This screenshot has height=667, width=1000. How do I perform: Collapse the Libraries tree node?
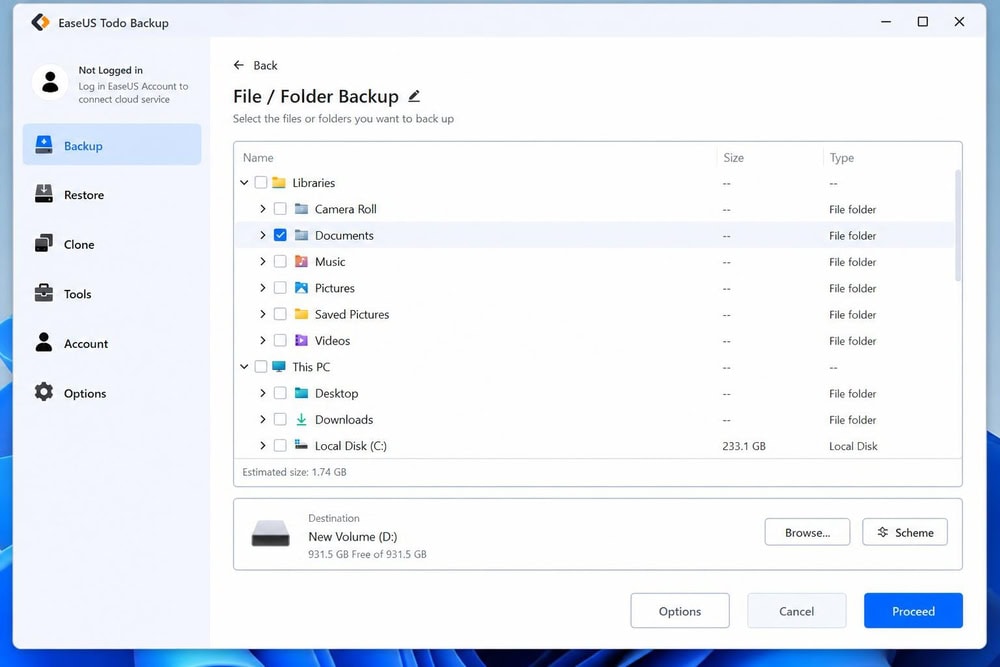click(x=244, y=183)
